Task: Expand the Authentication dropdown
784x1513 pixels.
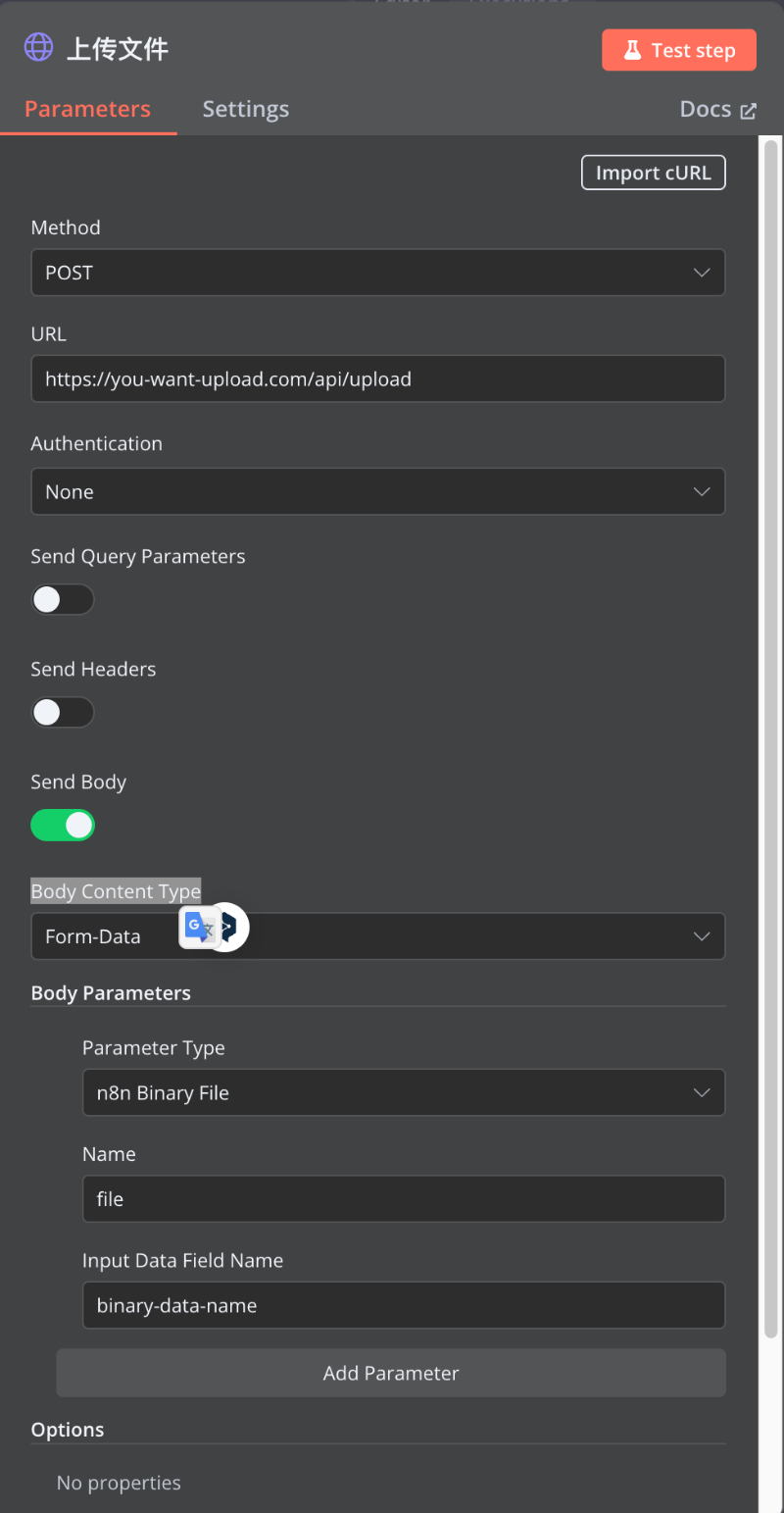Action: tap(378, 491)
